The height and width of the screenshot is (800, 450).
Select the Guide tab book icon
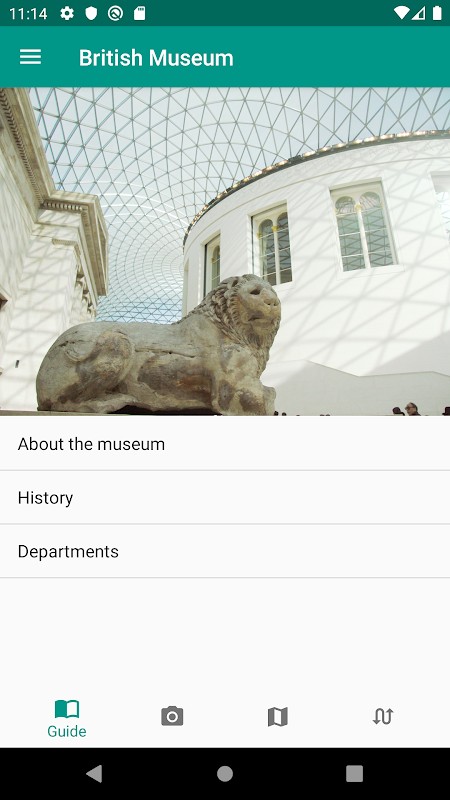tap(67, 709)
